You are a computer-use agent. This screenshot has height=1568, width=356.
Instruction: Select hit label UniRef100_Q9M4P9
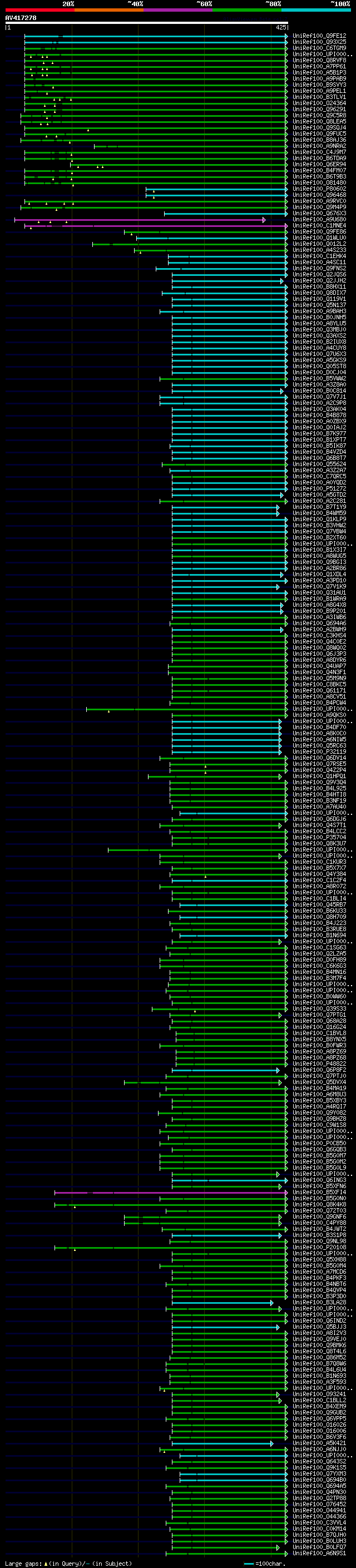point(319,207)
